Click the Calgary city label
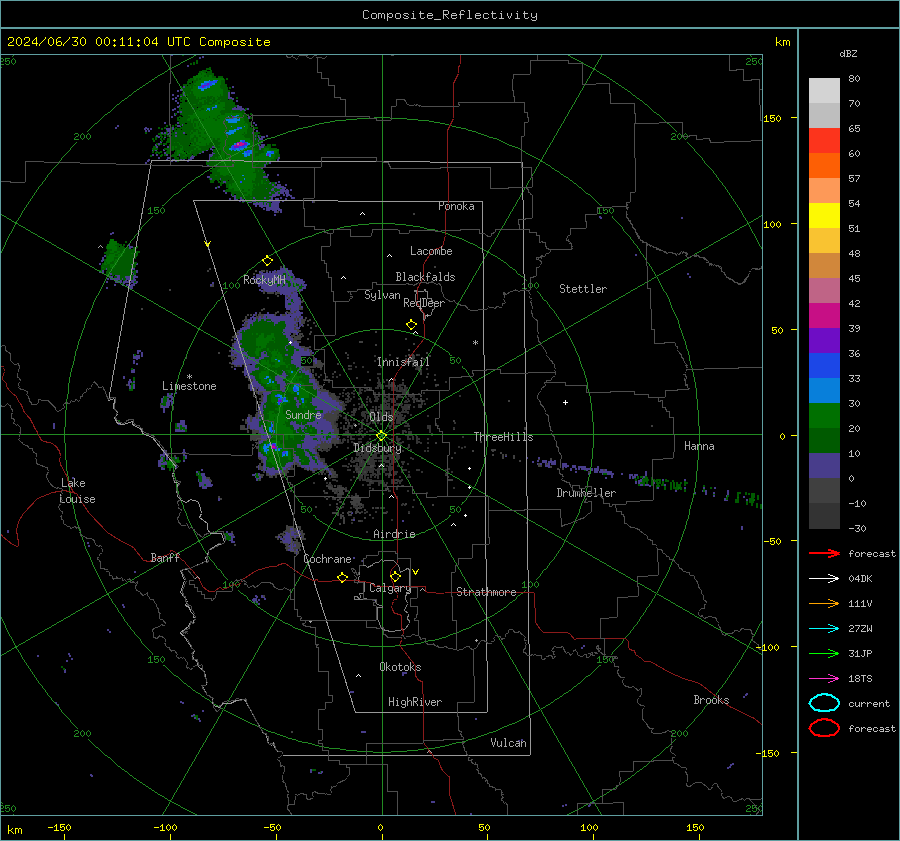The image size is (900, 841). pos(390,588)
